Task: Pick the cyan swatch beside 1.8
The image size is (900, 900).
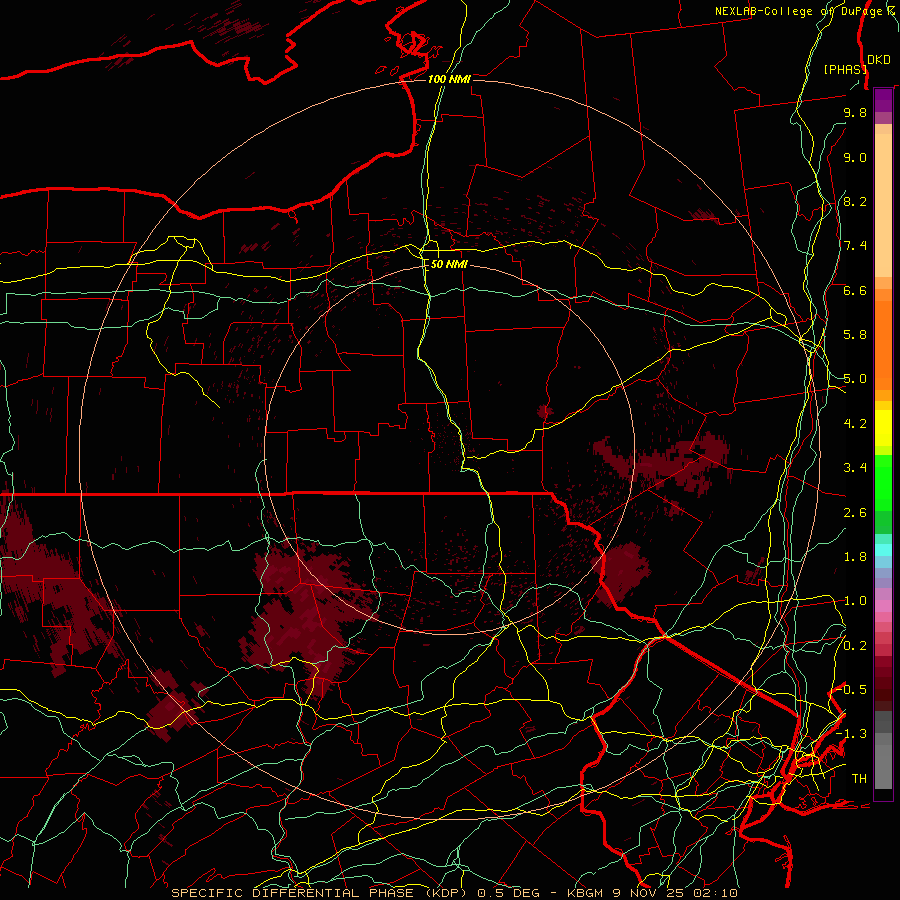Action: [x=883, y=550]
